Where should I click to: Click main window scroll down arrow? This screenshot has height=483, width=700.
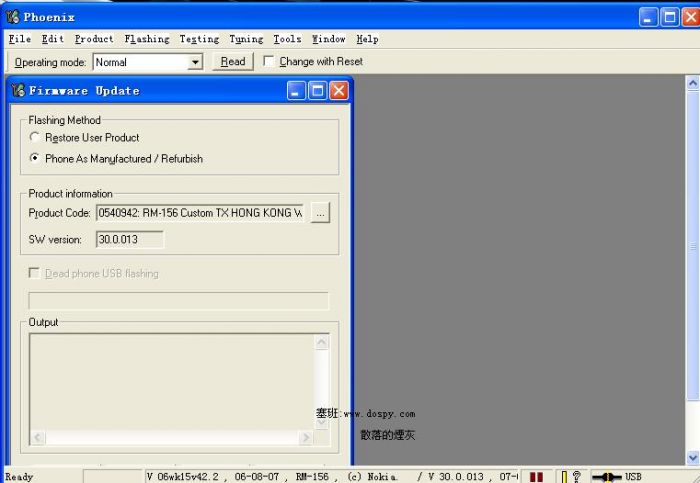pos(692,457)
